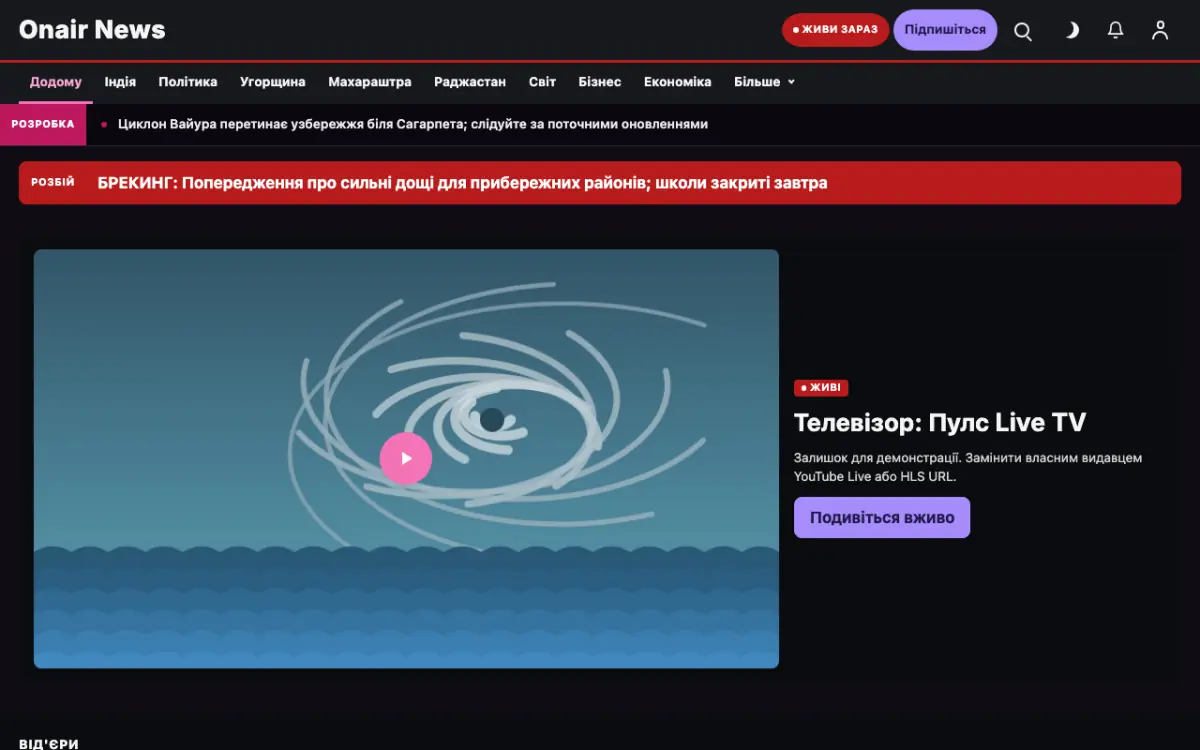The width and height of the screenshot is (1200, 750).
Task: Click the Залишок для демонстрації description text
Action: (x=968, y=467)
